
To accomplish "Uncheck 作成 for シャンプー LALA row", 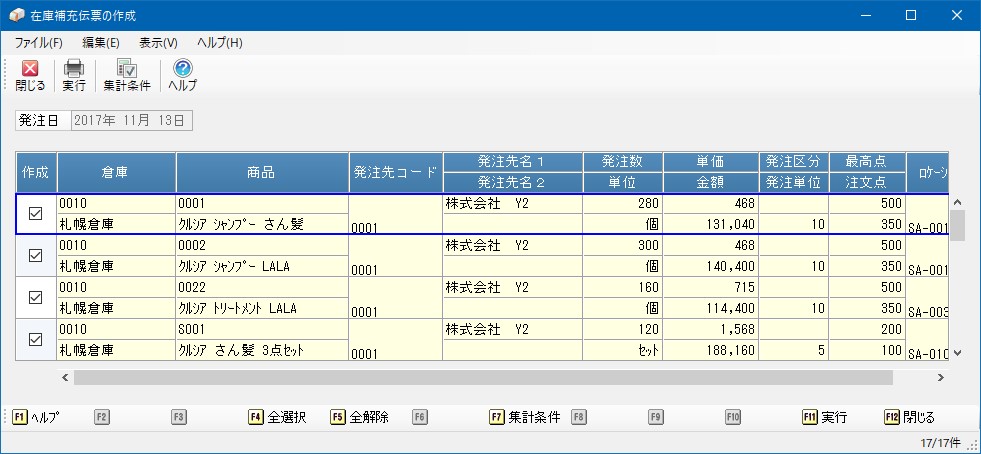I will point(36,256).
